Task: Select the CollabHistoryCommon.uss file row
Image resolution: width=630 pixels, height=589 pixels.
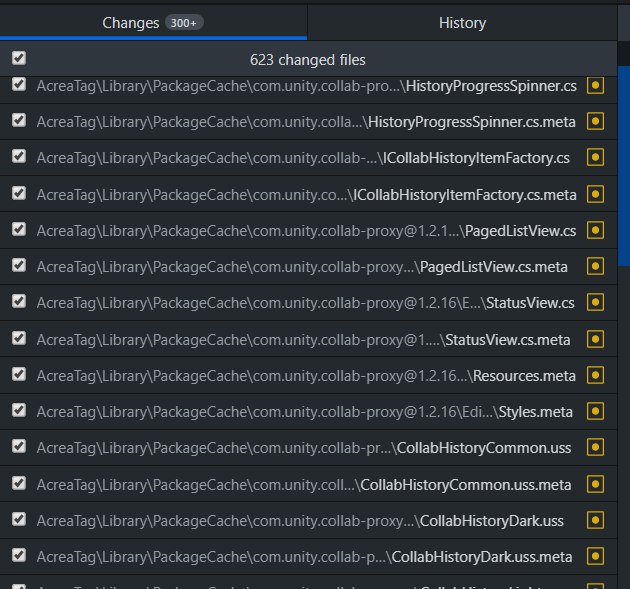Action: click(x=308, y=448)
